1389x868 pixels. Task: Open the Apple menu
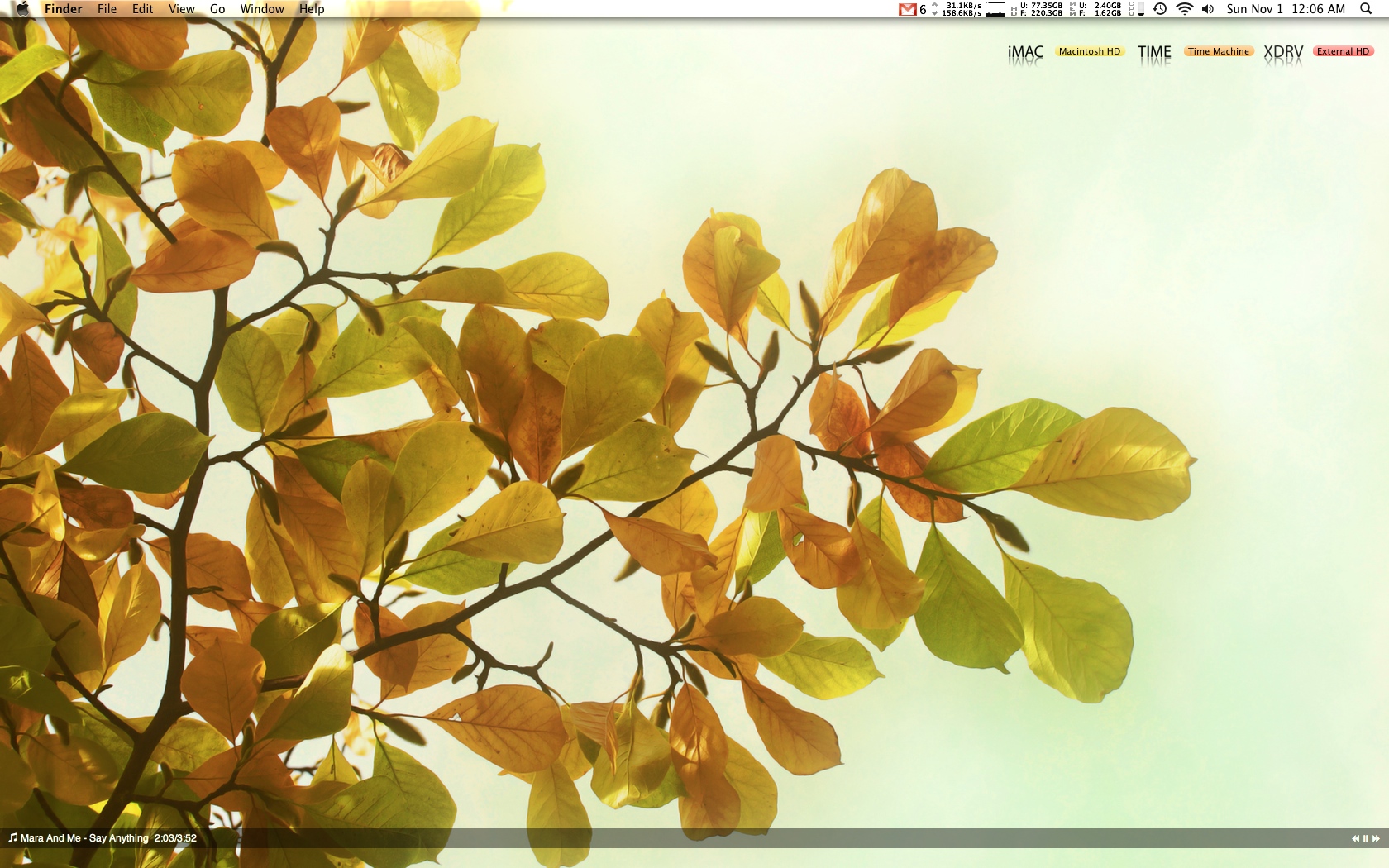(x=22, y=9)
